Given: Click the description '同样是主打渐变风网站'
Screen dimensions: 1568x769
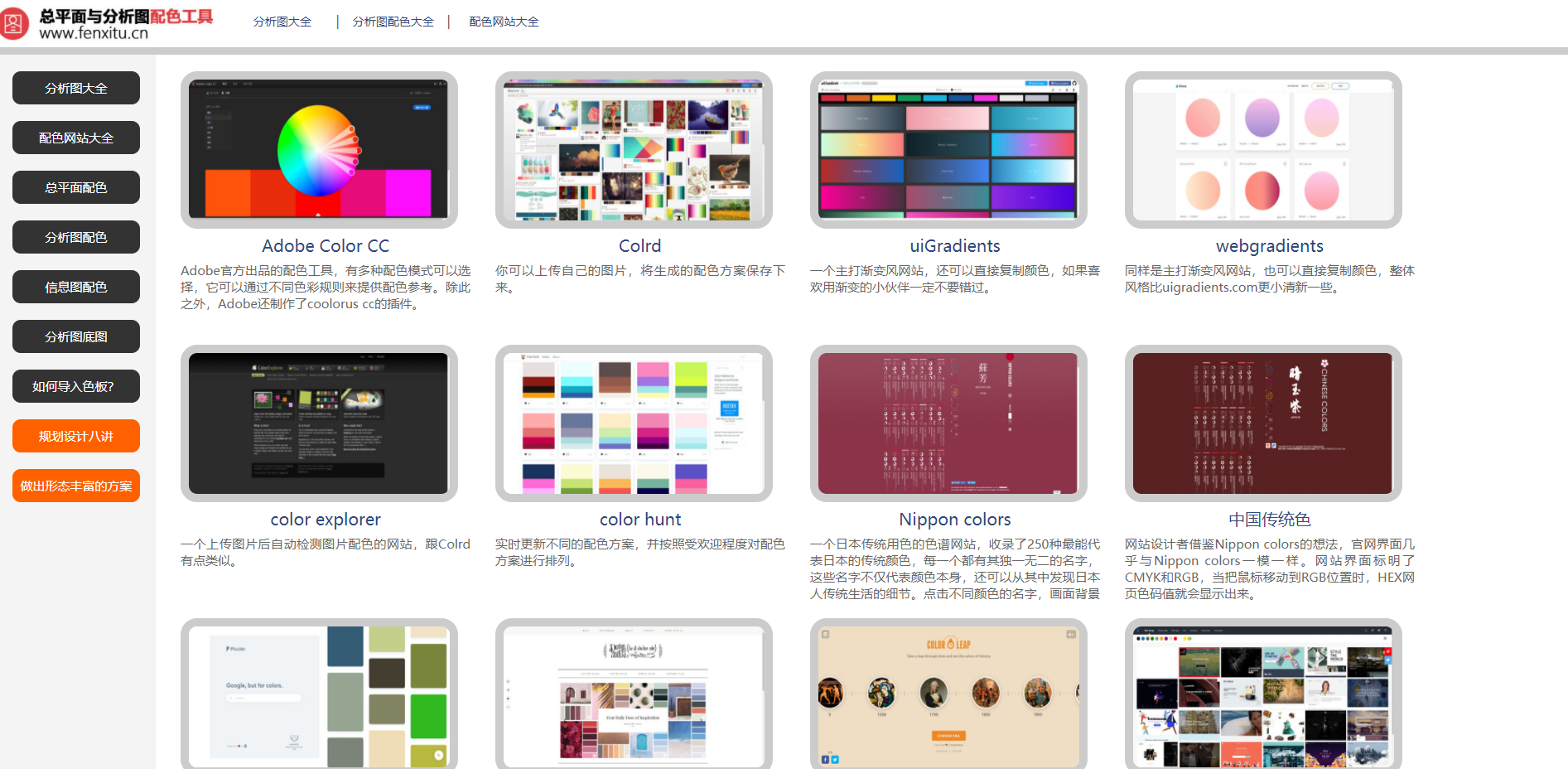Looking at the screenshot, I should coord(1270,279).
